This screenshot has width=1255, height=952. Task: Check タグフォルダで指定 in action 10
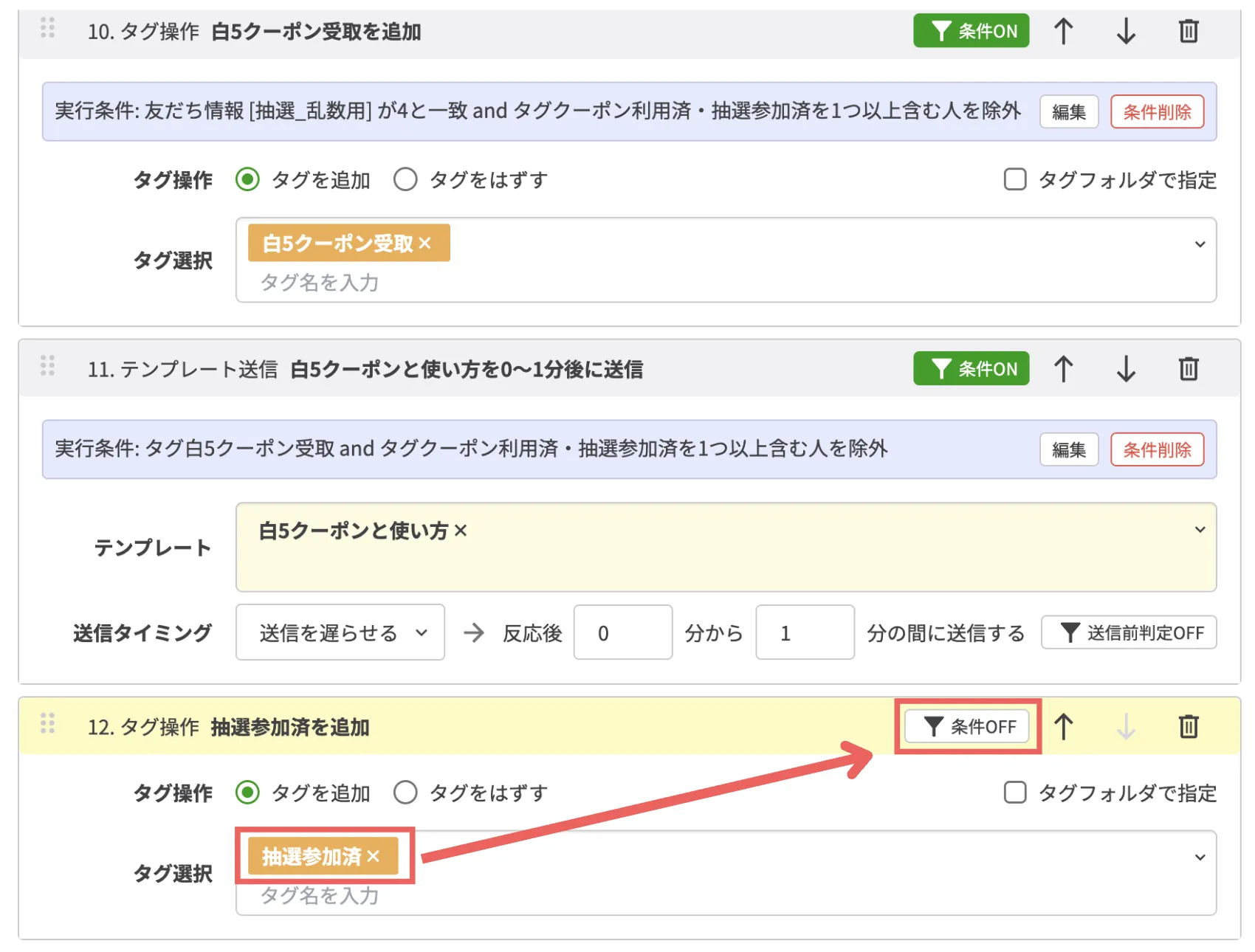[1015, 179]
